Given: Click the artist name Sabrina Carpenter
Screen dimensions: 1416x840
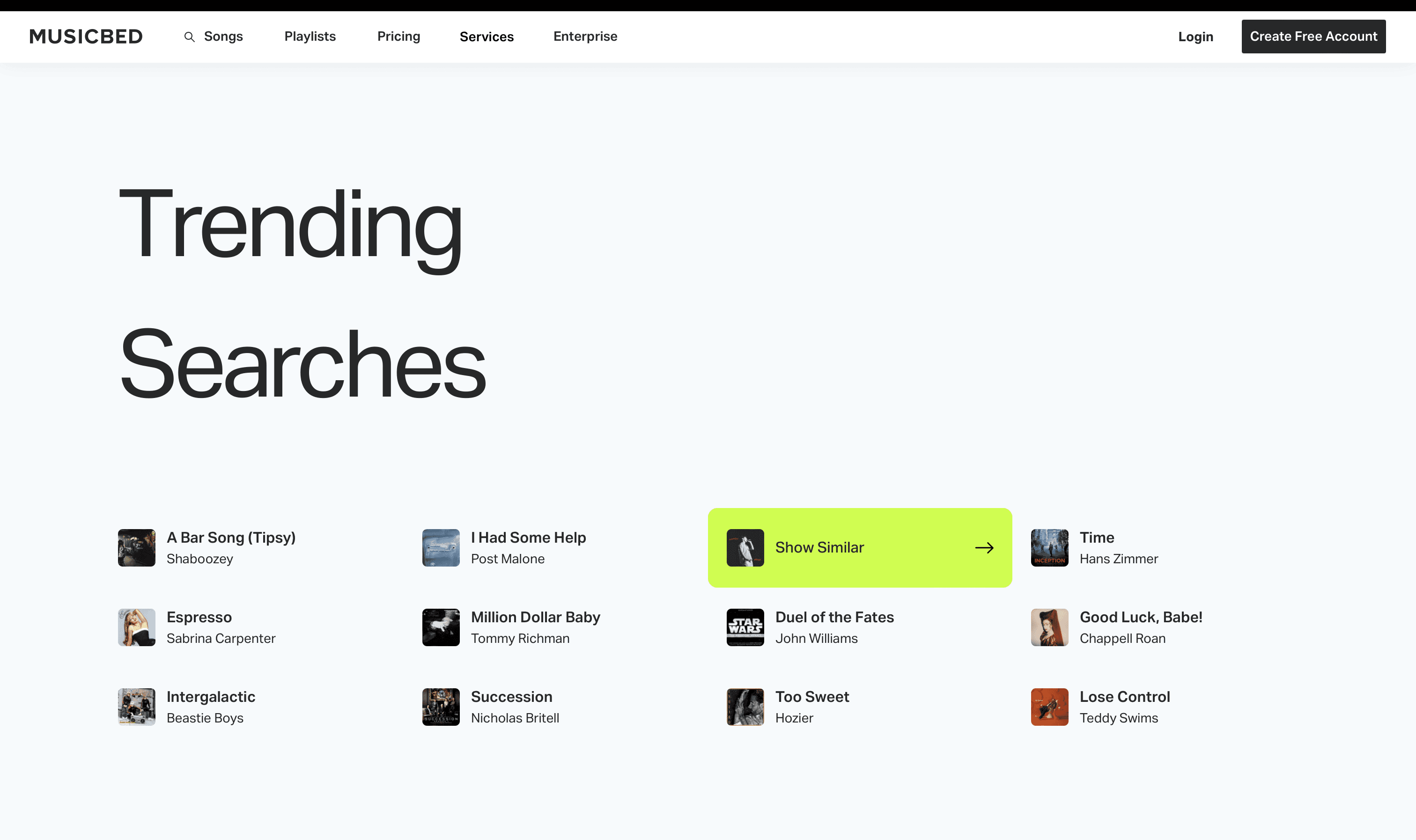Looking at the screenshot, I should point(221,639).
